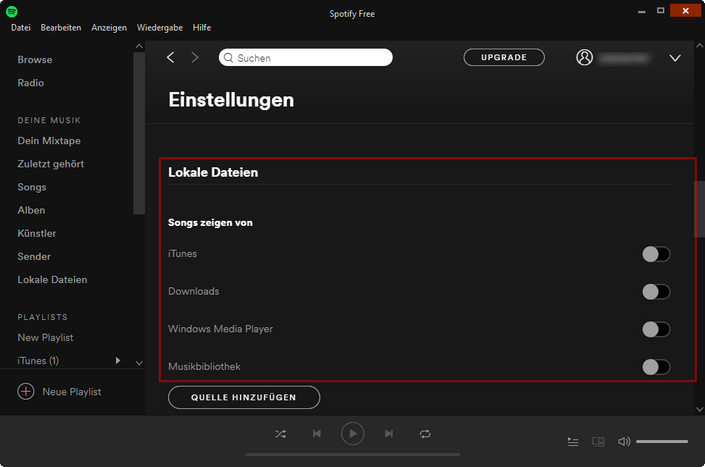Open Zuletzt gehört

51,164
